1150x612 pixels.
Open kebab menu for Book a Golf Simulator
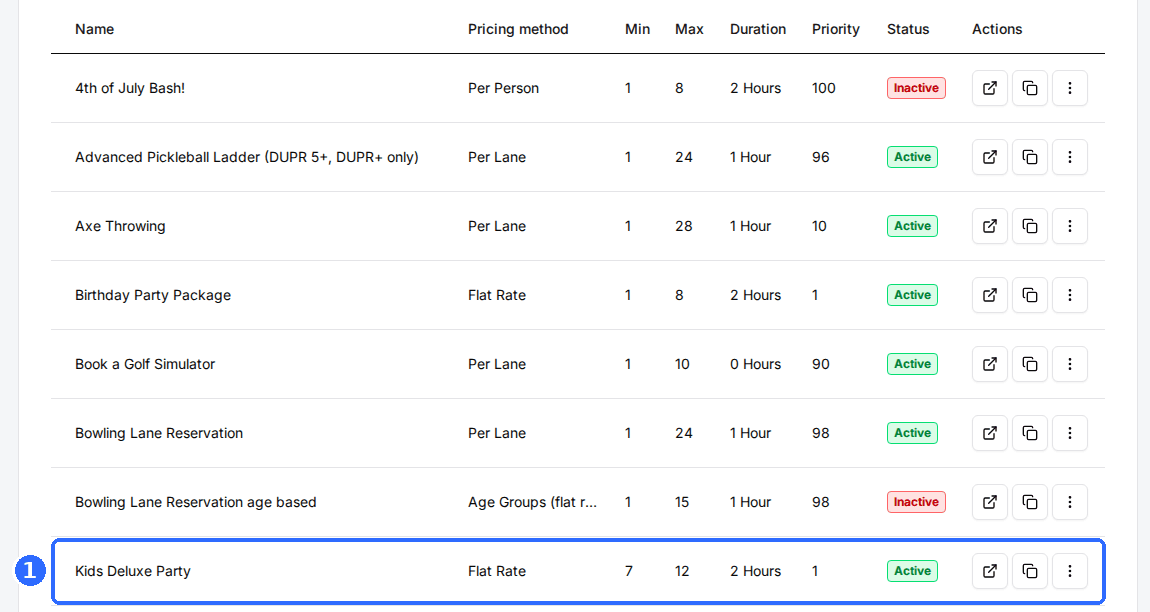point(1069,364)
